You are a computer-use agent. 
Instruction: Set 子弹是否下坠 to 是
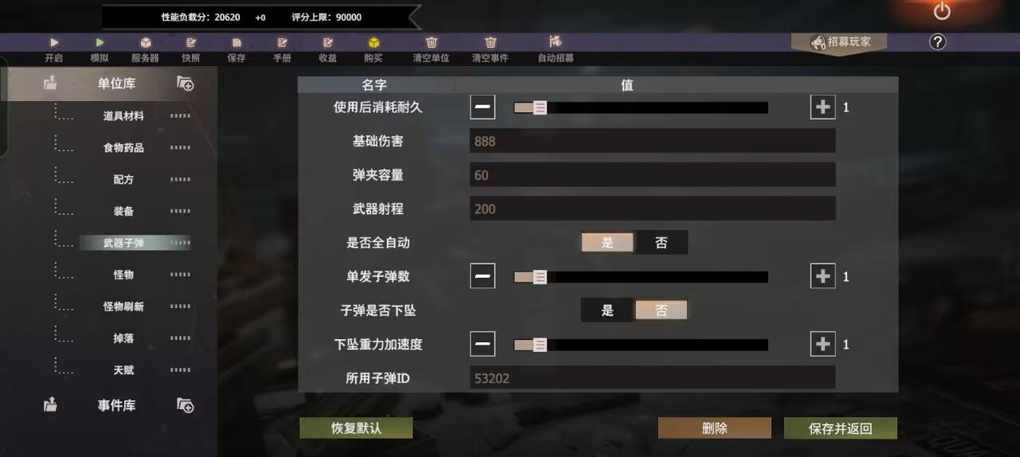608,310
